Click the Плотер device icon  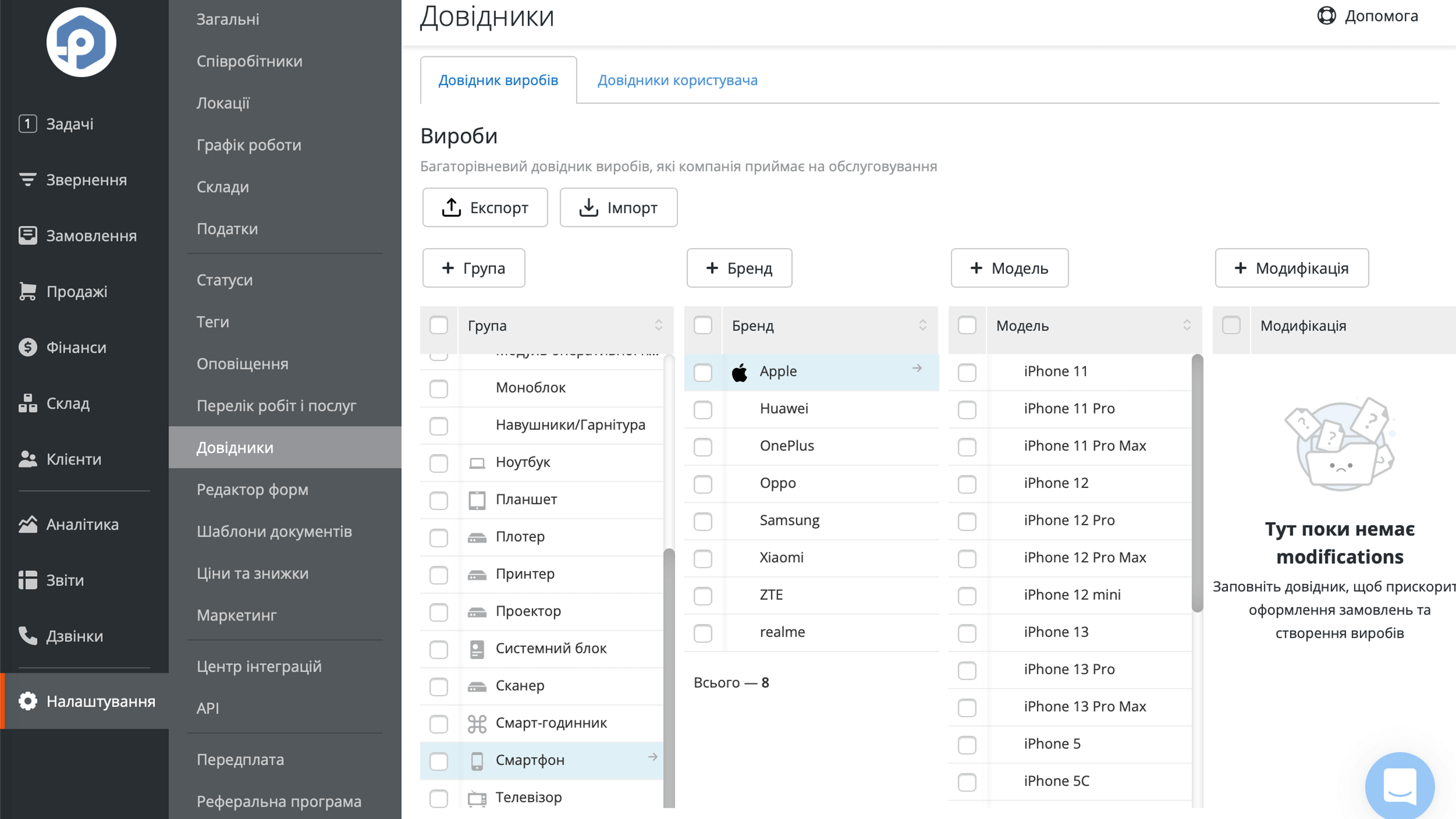point(477,537)
